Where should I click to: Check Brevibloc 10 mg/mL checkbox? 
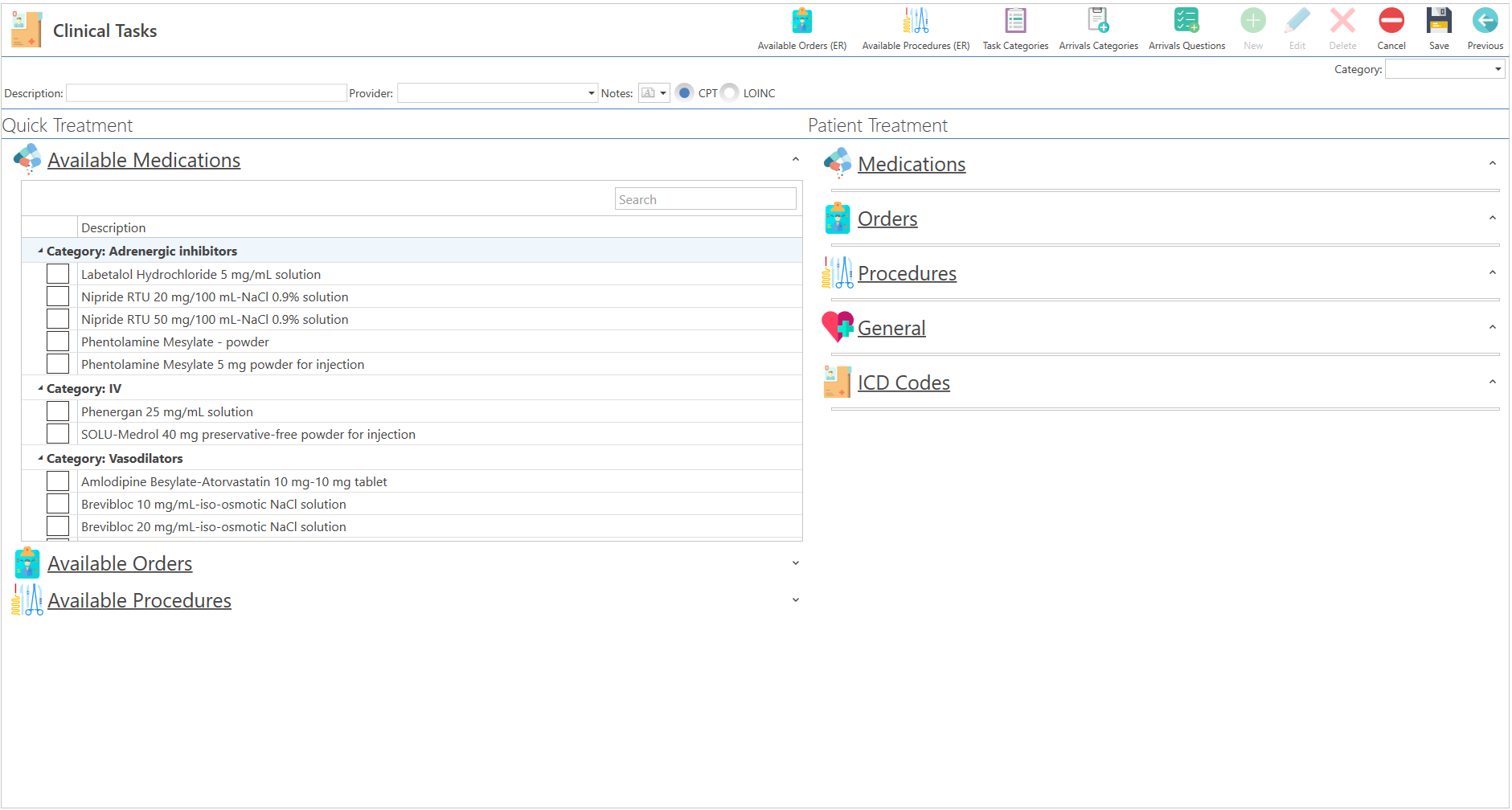click(58, 504)
